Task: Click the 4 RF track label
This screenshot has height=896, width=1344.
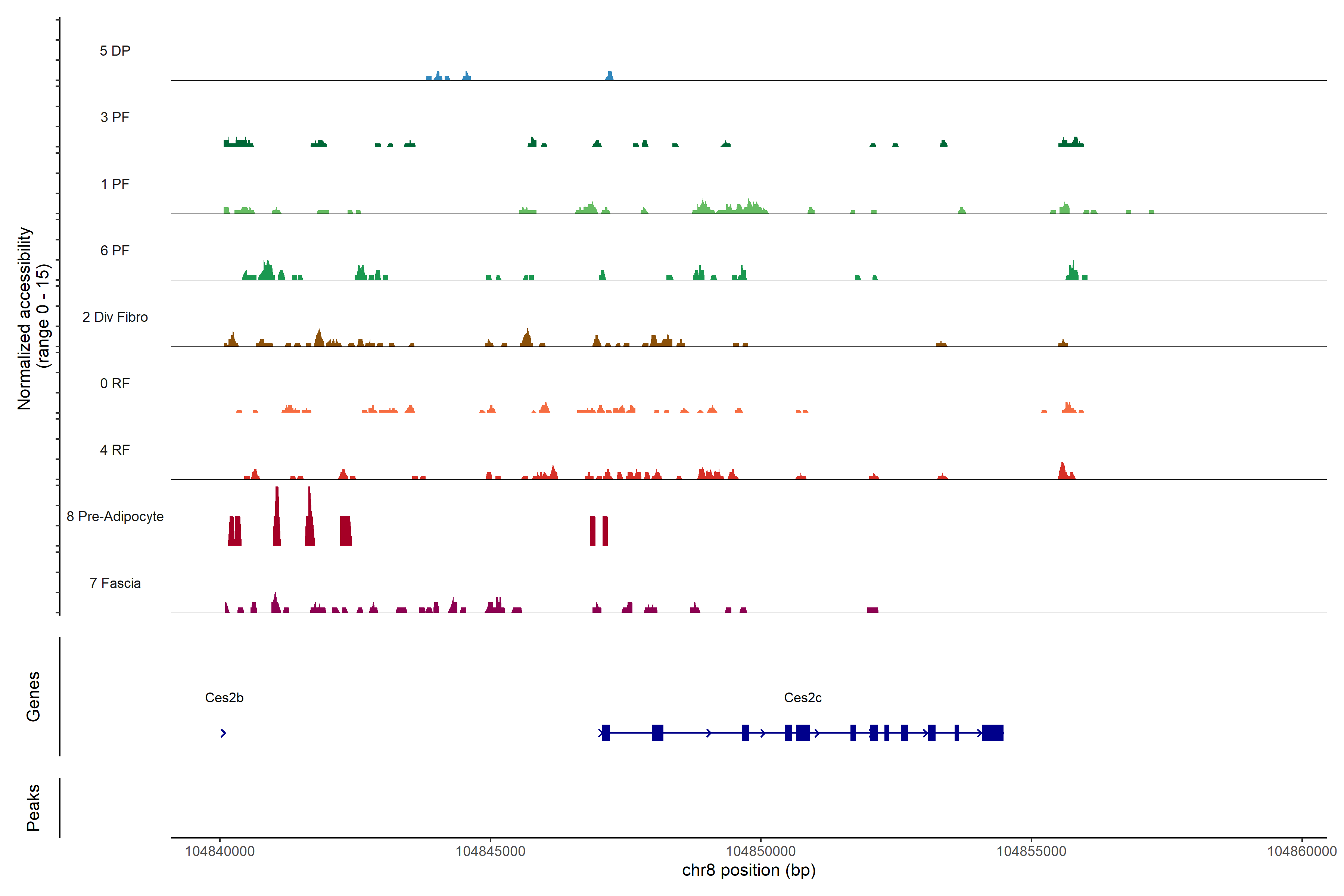Action: (115, 450)
